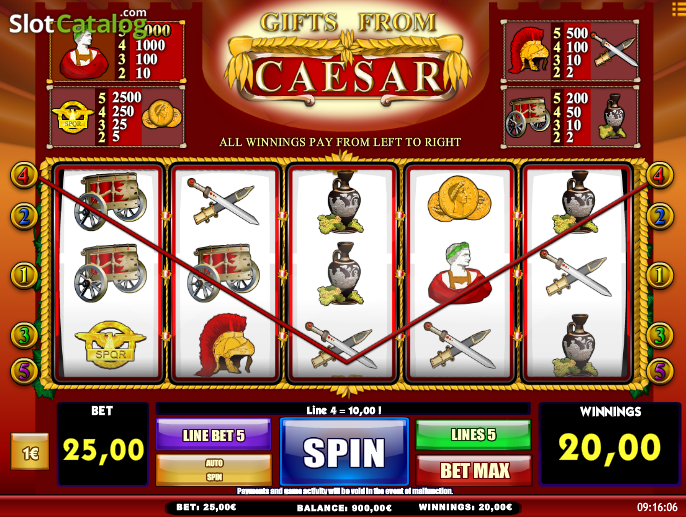This screenshot has height=517, width=686.
Task: Select payline 5 marker on right
Action: click(x=659, y=371)
